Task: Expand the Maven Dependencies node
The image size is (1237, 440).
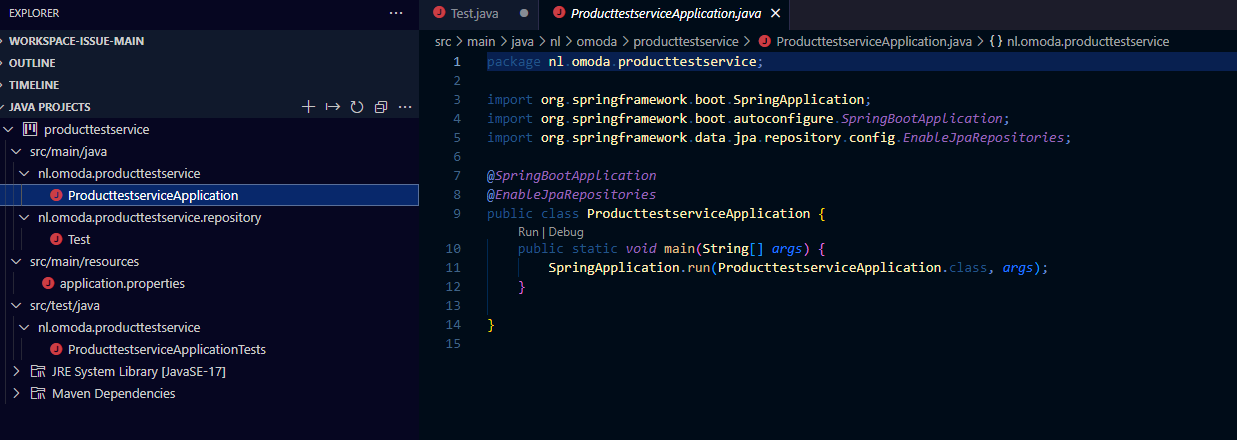Action: (16, 393)
